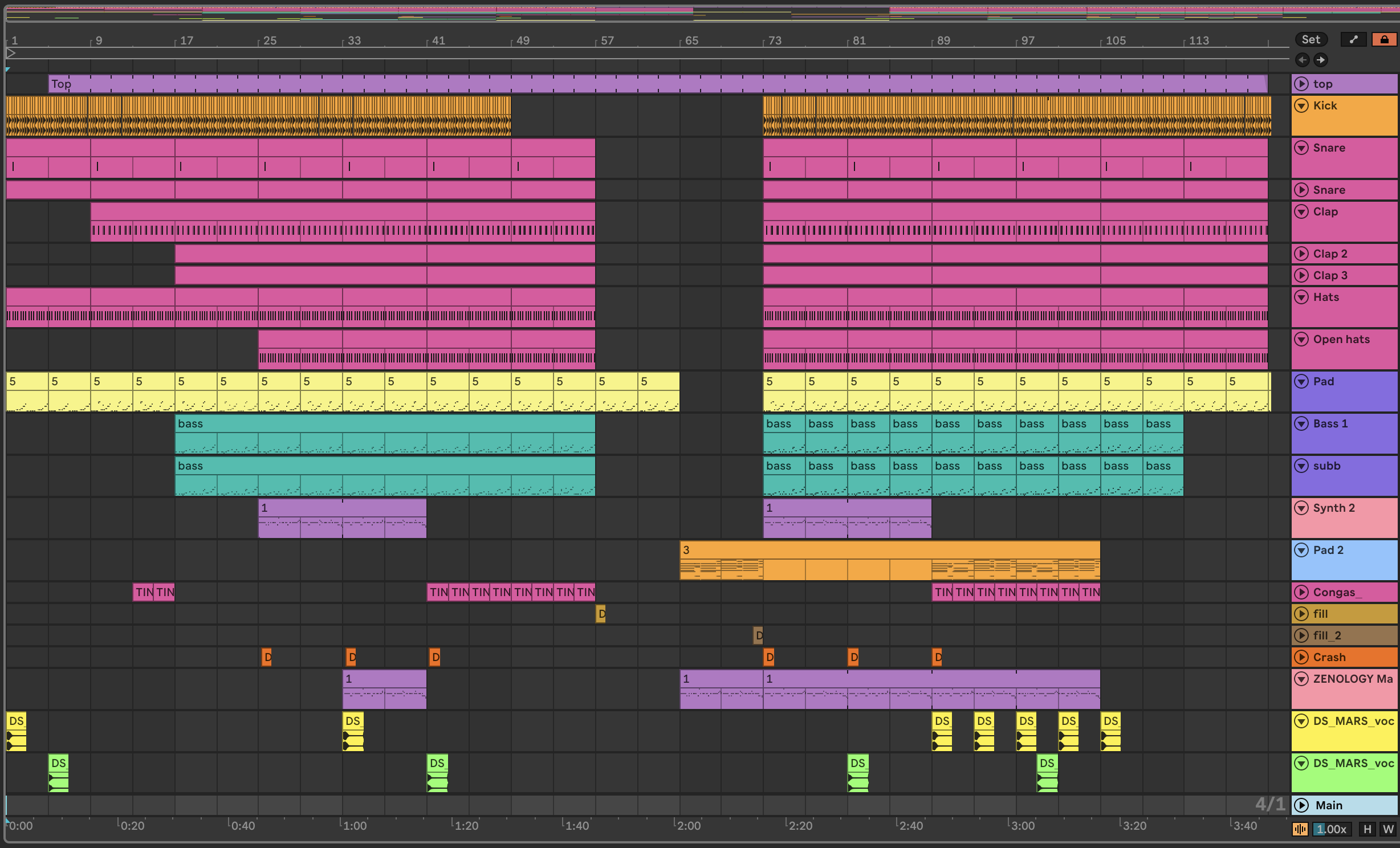This screenshot has height=848, width=1400.
Task: Optimize arrangement height with H button
Action: pyautogui.click(x=1367, y=829)
